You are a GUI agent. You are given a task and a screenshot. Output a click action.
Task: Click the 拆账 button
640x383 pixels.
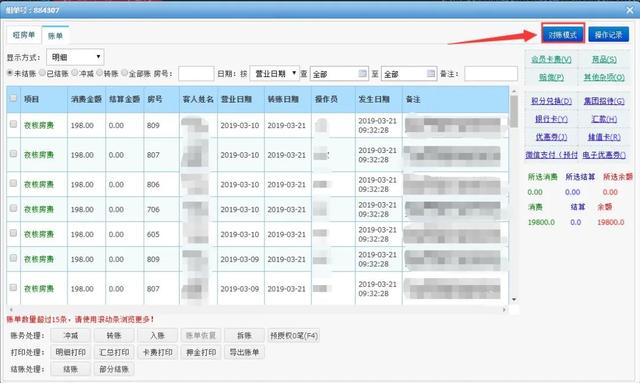(244, 336)
